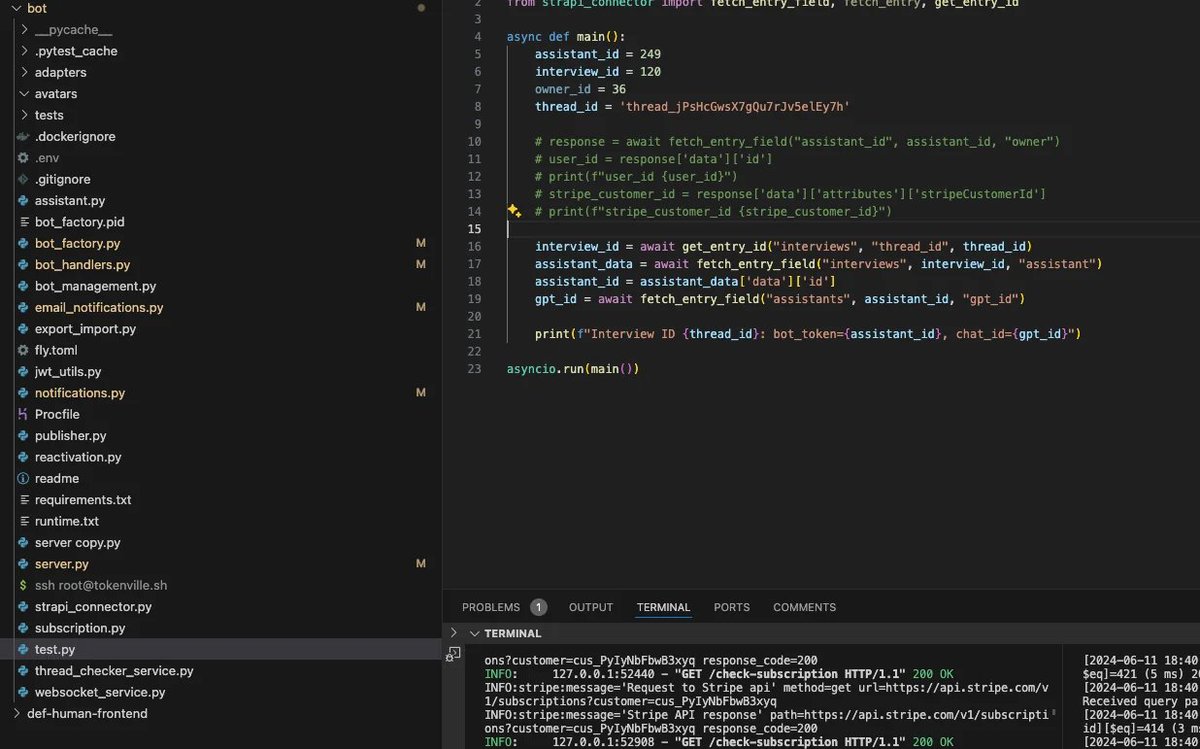The width and height of the screenshot is (1200, 749).
Task: Open the .env file
Action: pos(47,158)
